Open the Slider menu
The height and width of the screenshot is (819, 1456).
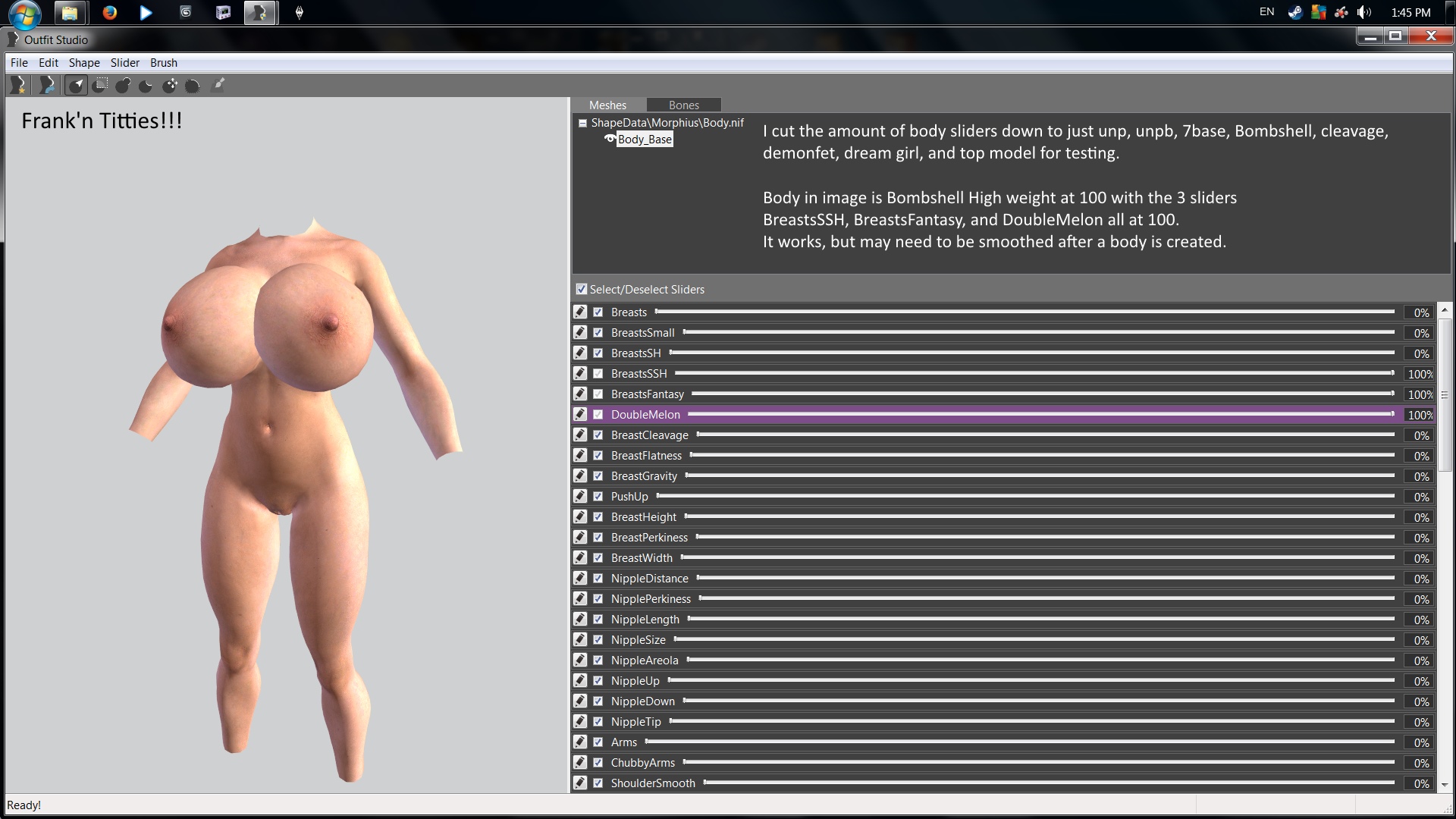pyautogui.click(x=124, y=63)
